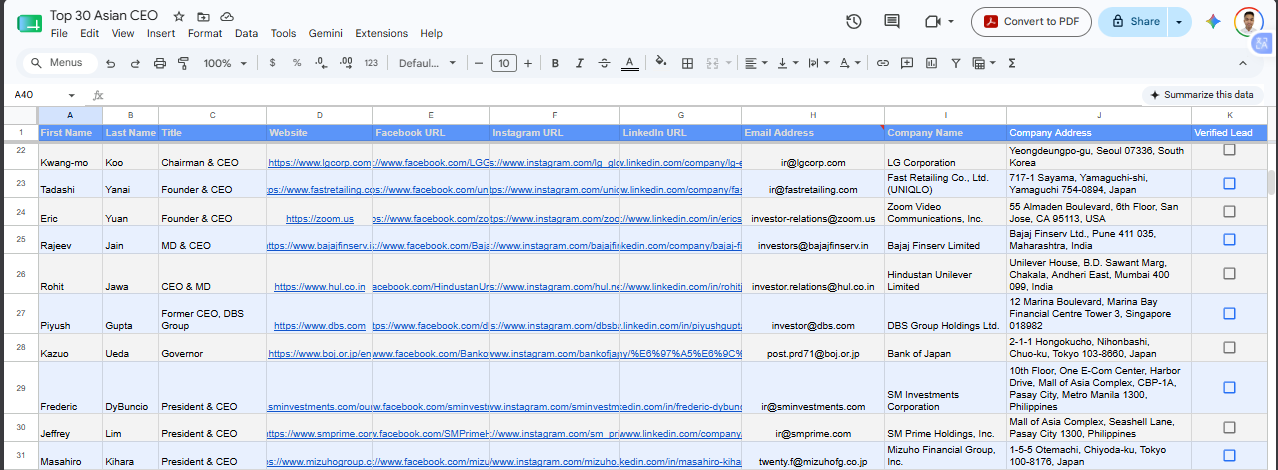Open the fill color picker
This screenshot has height=470, width=1278.
click(x=661, y=63)
